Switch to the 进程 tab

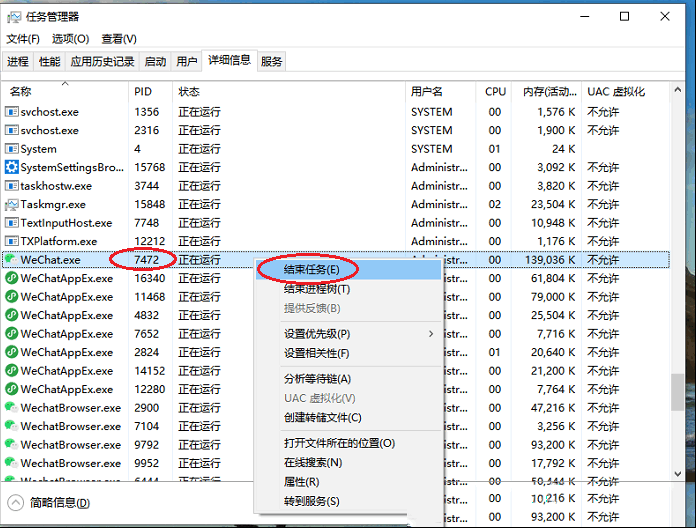pyautogui.click(x=18, y=61)
